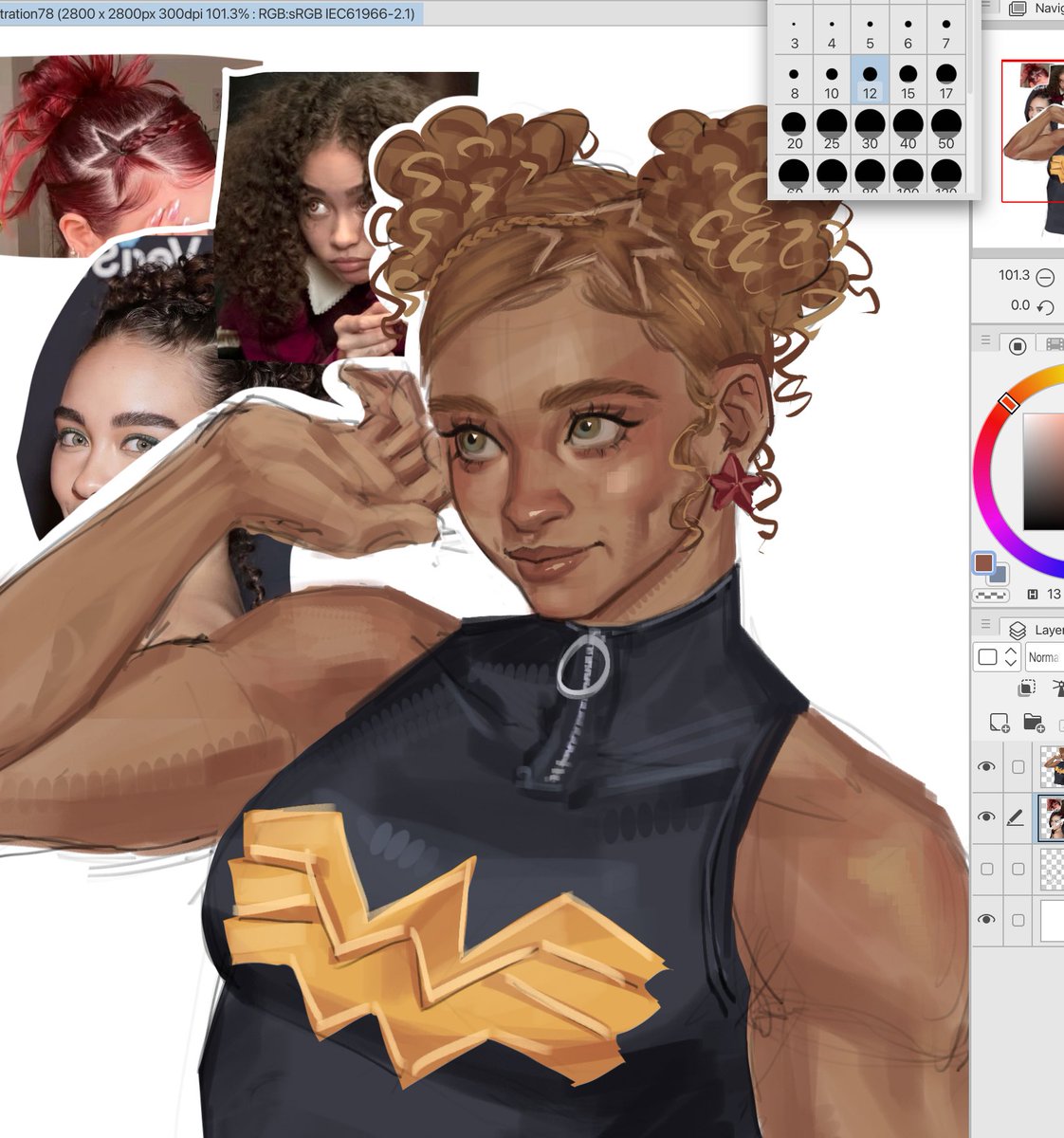The height and width of the screenshot is (1138, 1064).
Task: Select brush size 10 preset
Action: [832, 80]
